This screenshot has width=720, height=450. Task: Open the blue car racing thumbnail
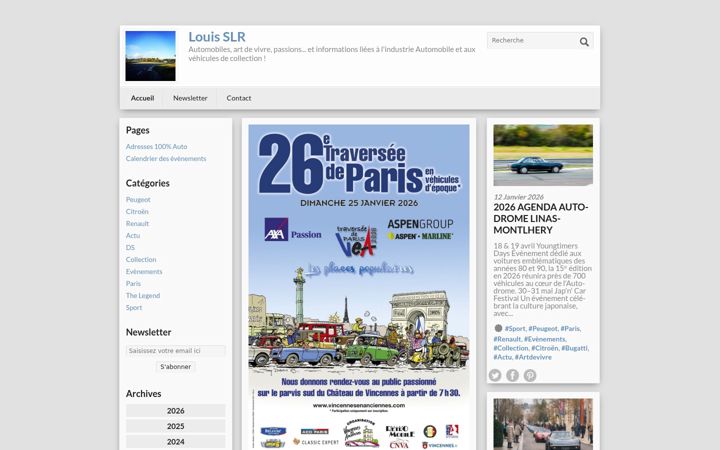pos(543,155)
